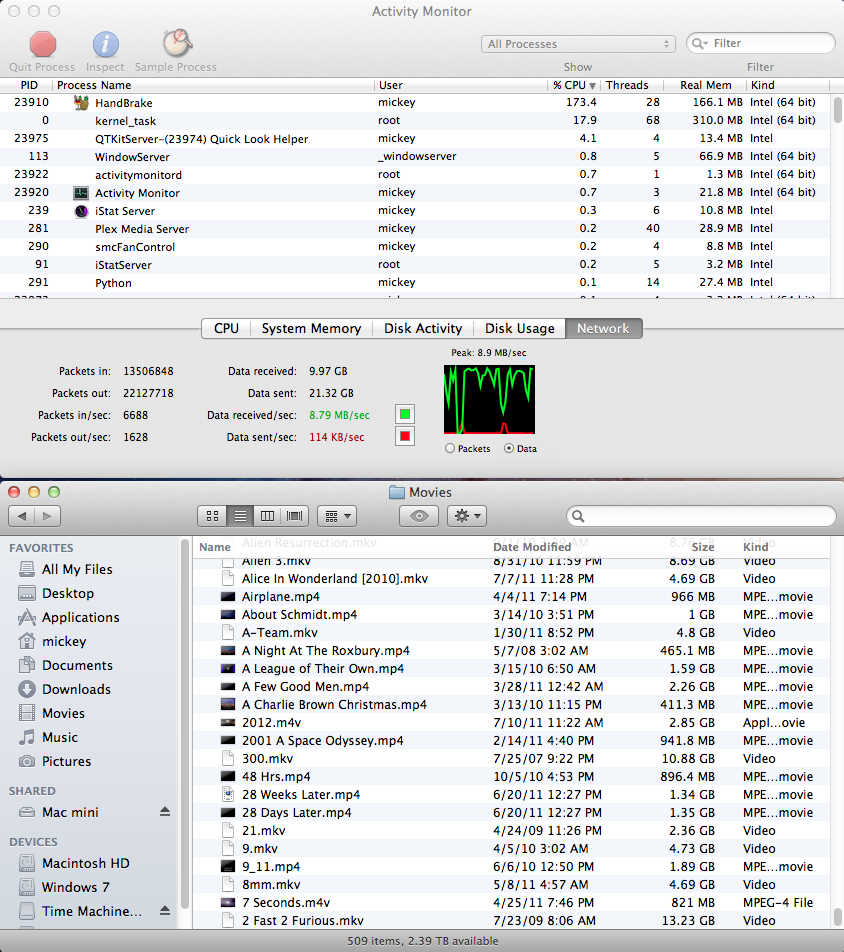The width and height of the screenshot is (844, 952).
Task: Click the network activity graph
Action: coord(489,400)
